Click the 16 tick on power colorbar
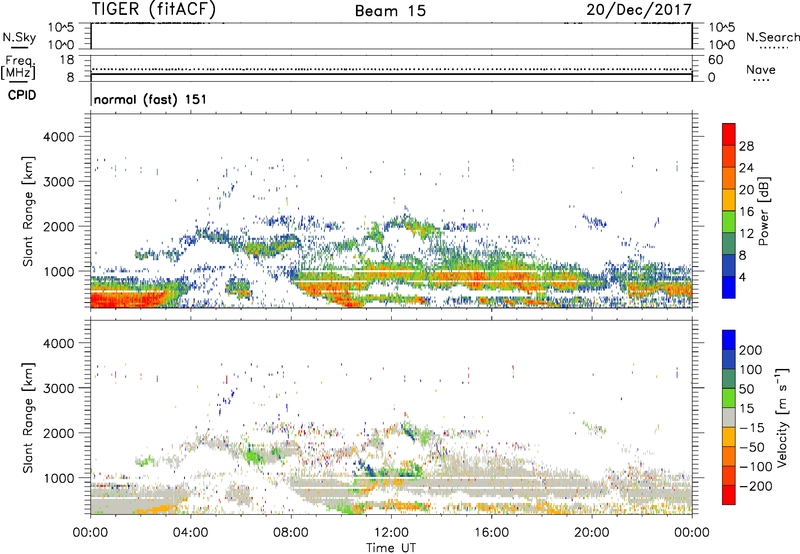Viewport: 800px width, 554px height. pyautogui.click(x=746, y=212)
